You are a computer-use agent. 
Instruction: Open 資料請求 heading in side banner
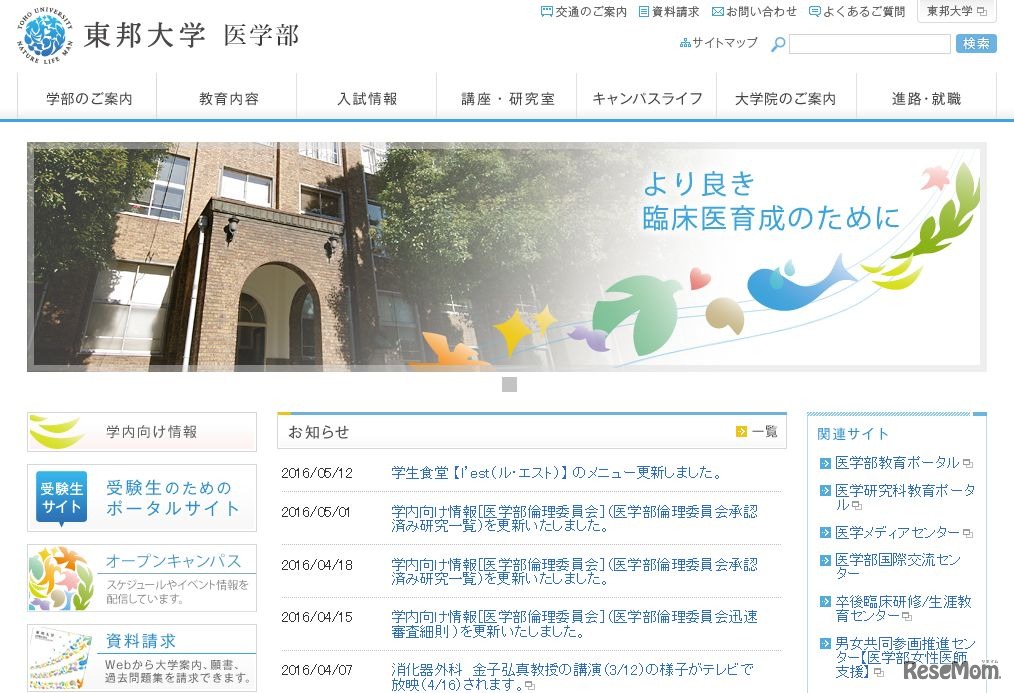point(140,641)
